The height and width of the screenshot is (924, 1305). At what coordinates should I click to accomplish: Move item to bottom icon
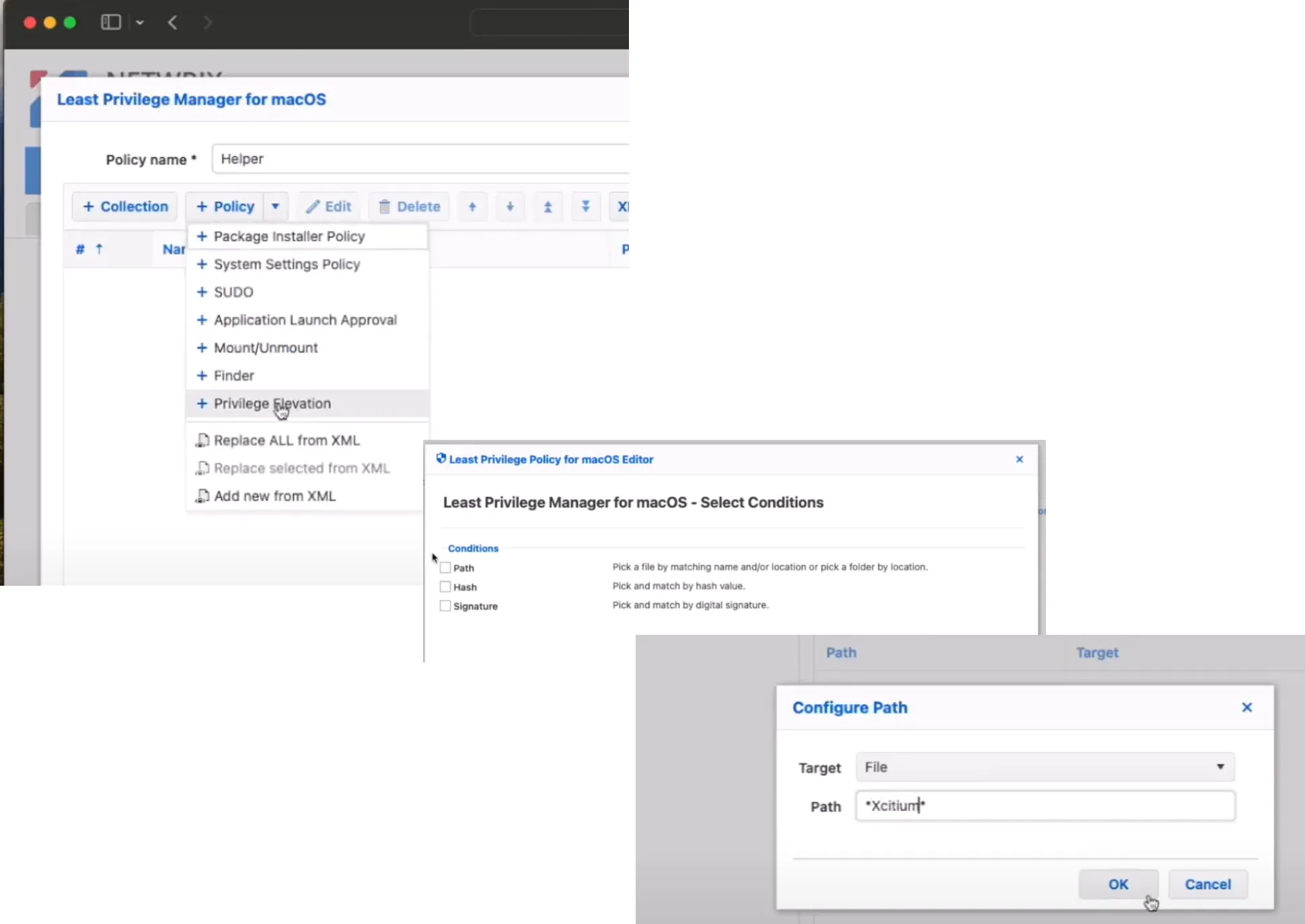pyautogui.click(x=585, y=206)
